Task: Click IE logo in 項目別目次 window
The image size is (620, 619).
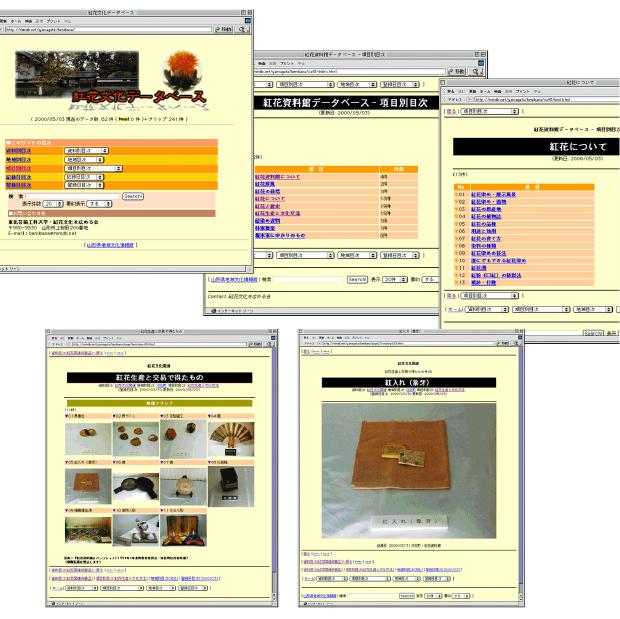Action: tap(481, 63)
